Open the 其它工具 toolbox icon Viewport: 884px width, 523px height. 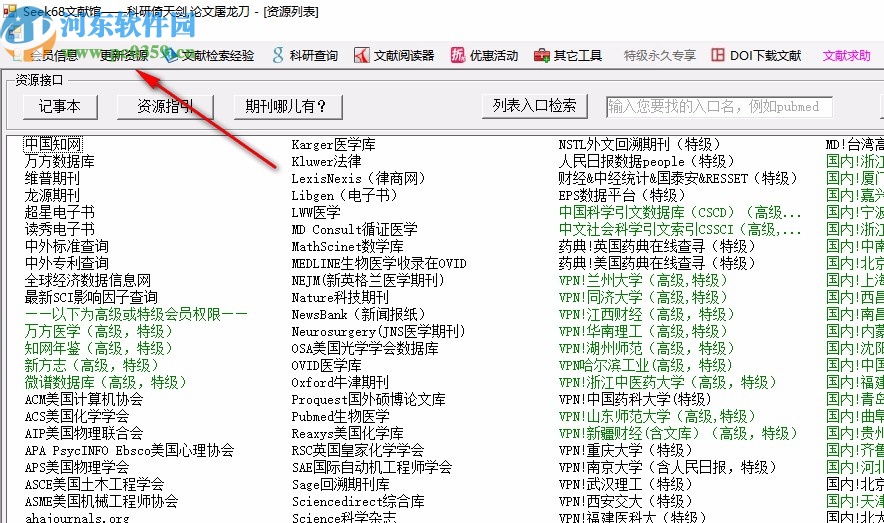tap(541, 55)
